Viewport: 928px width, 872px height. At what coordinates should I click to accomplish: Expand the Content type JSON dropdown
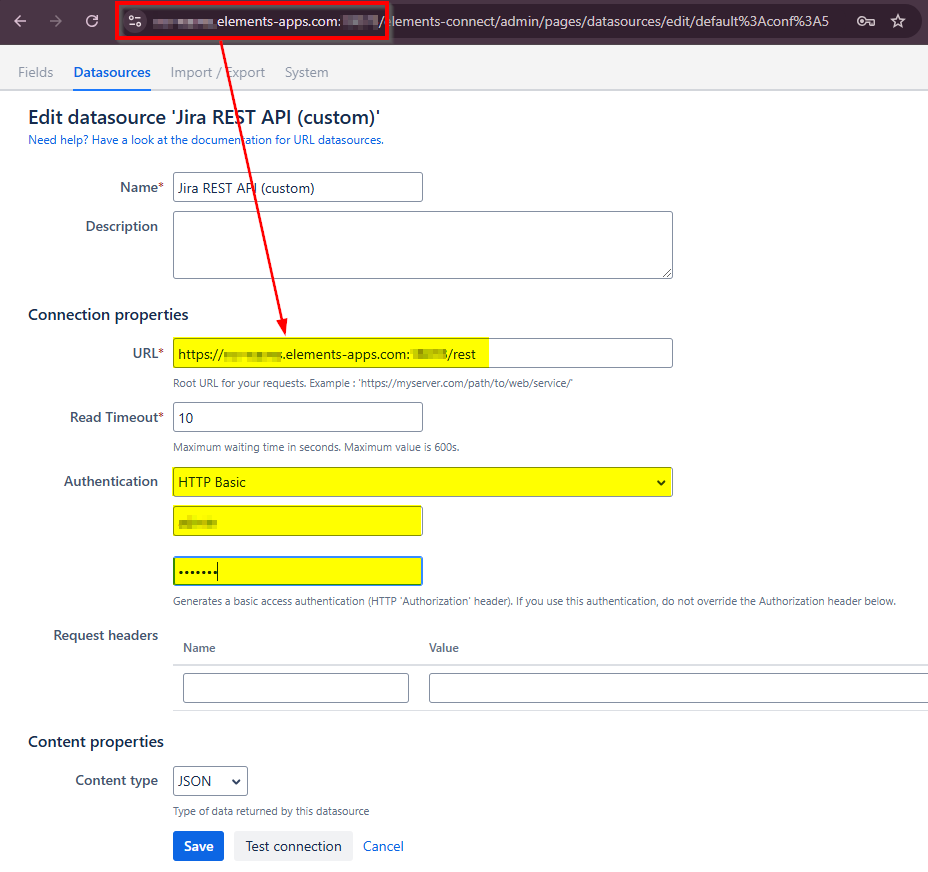[210, 781]
